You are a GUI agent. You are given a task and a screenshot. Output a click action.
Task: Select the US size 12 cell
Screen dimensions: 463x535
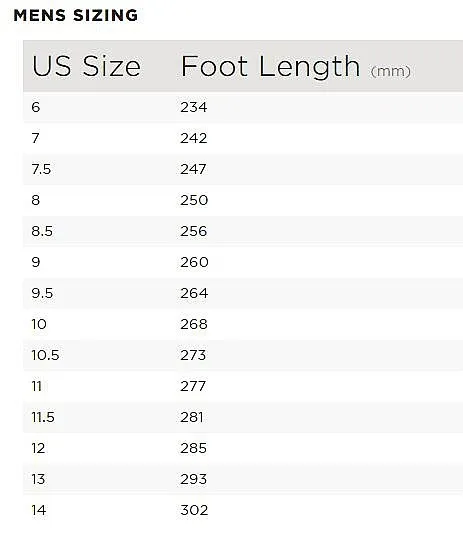coord(38,449)
